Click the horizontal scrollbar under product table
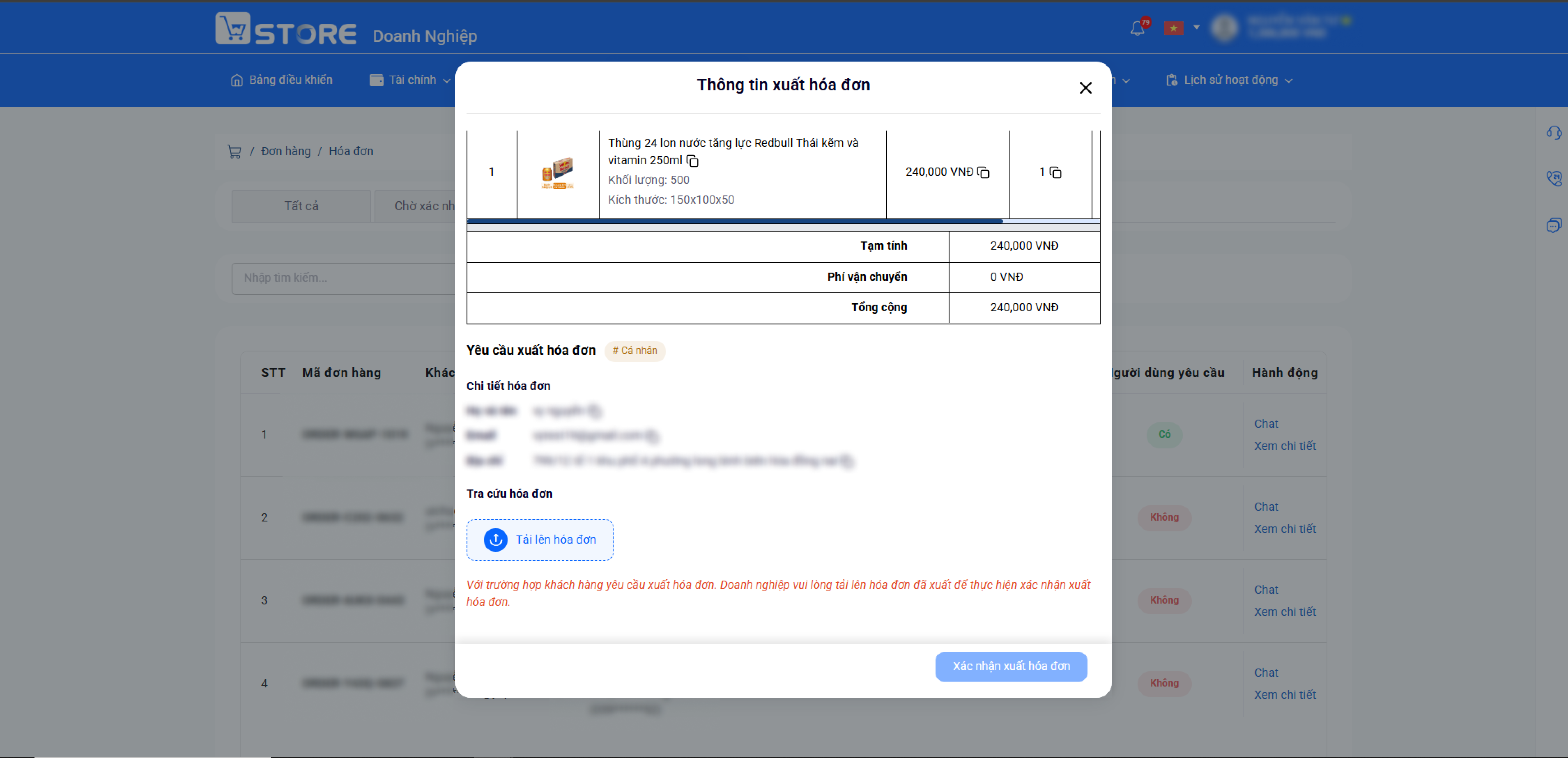The image size is (1568, 758). [734, 222]
